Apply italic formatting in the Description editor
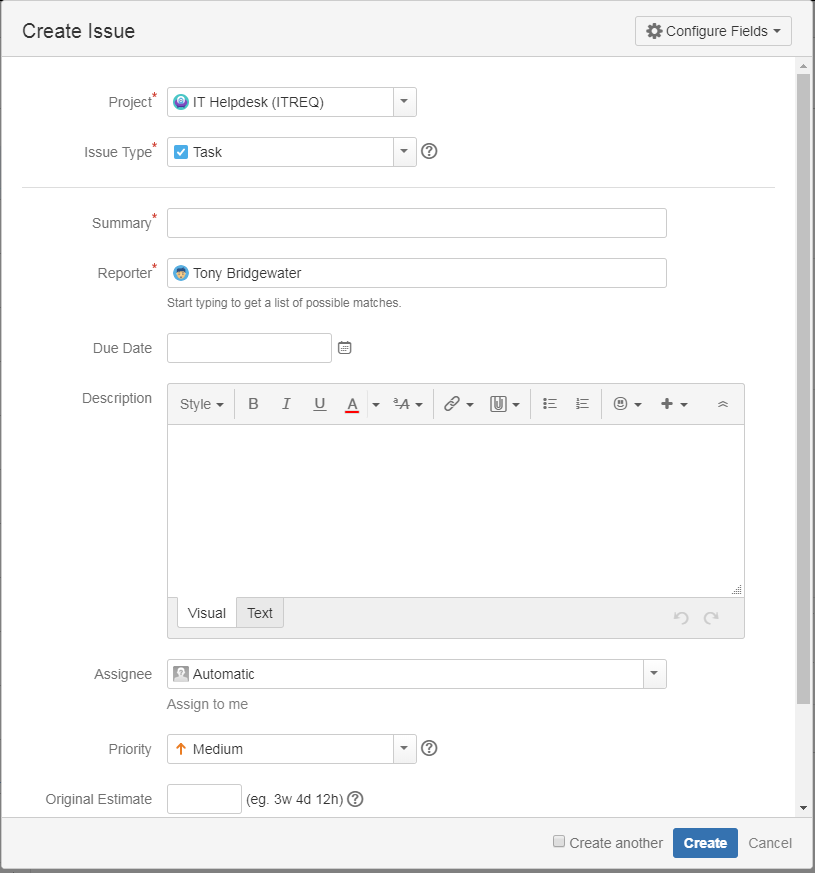 click(x=286, y=403)
